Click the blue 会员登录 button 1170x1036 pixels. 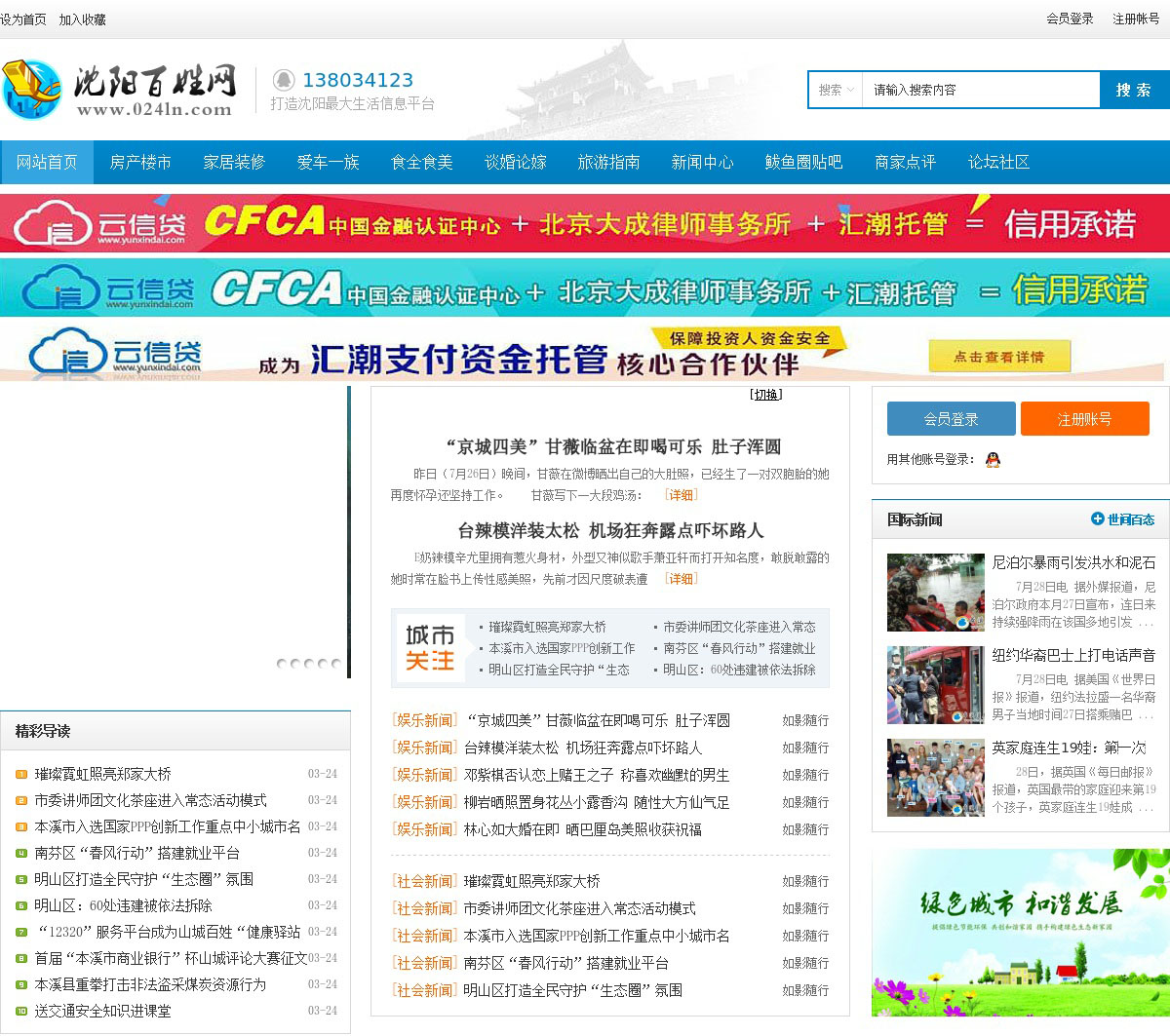[951, 419]
